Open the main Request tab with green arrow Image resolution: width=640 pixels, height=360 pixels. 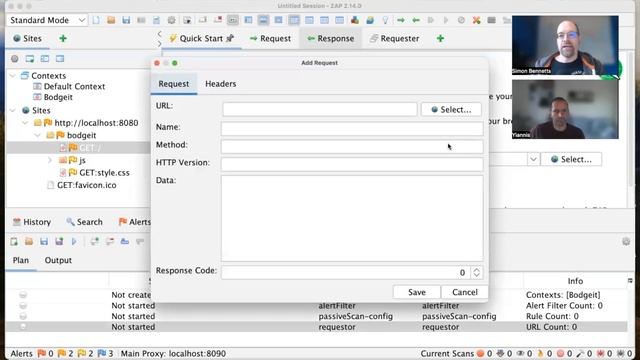point(271,38)
